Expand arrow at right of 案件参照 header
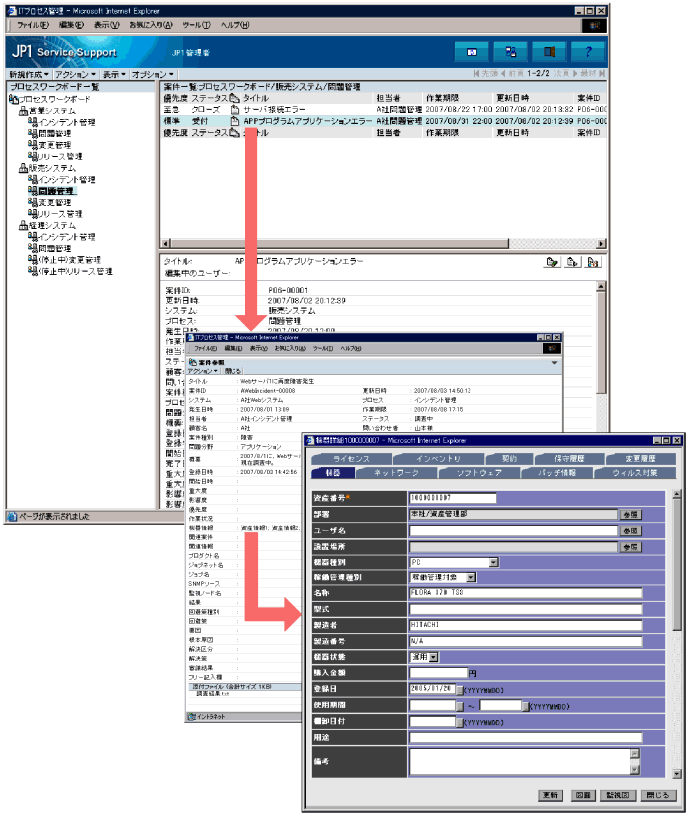Screen dimensions: 688x815 coord(554,362)
